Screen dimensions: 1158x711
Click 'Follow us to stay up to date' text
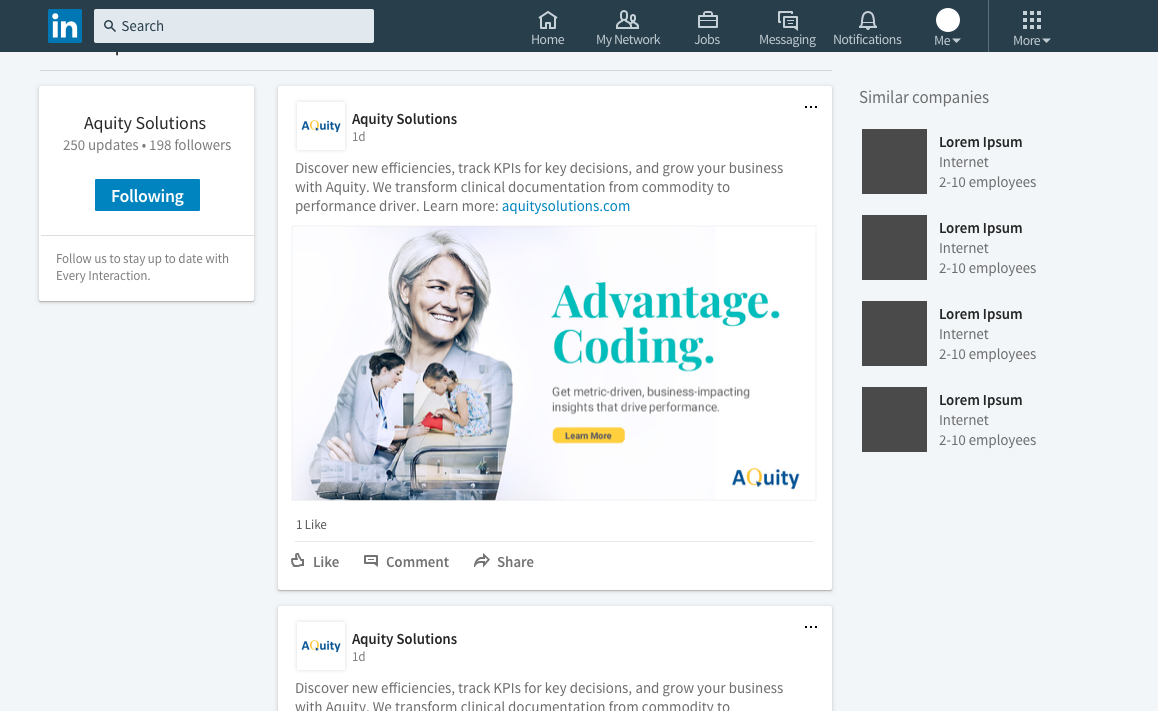pyautogui.click(x=143, y=267)
